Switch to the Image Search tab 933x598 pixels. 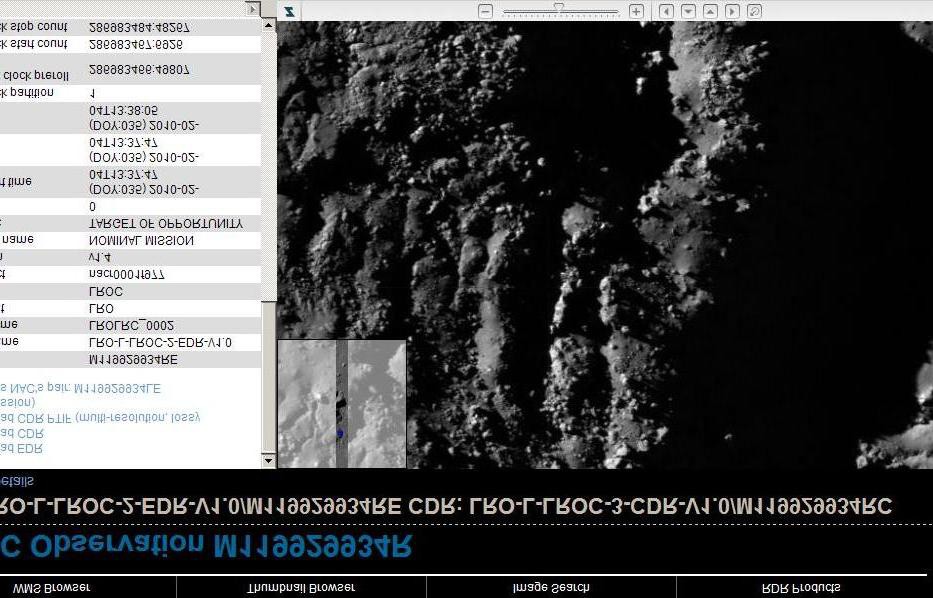tap(551, 587)
